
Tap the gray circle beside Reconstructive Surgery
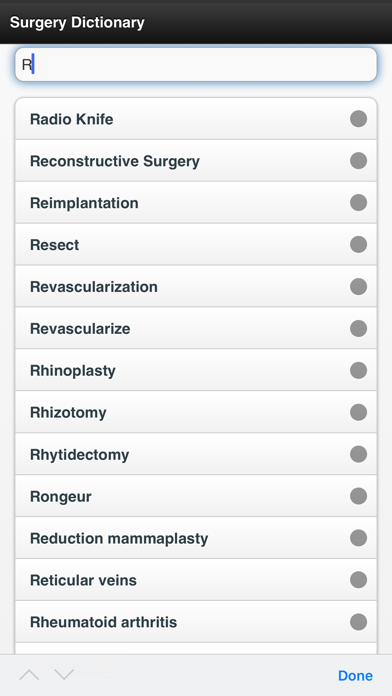point(358,161)
